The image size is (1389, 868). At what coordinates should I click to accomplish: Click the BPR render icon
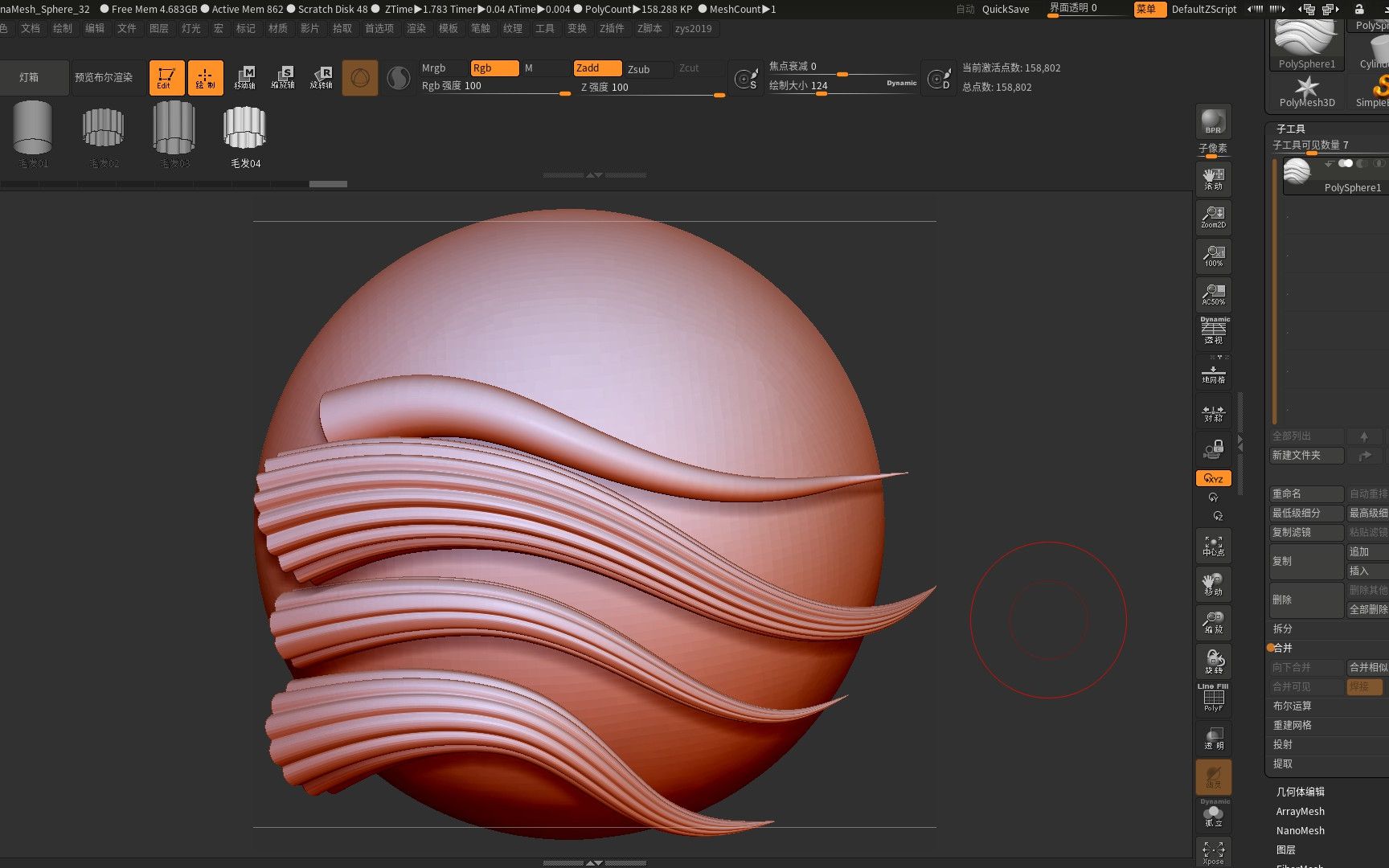coord(1213,121)
